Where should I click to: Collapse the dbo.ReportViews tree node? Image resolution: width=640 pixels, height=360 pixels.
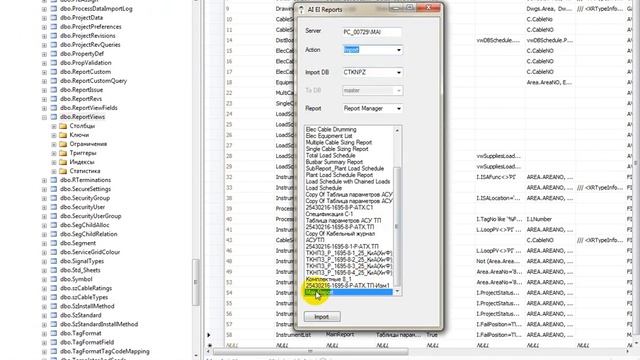(x=44, y=117)
